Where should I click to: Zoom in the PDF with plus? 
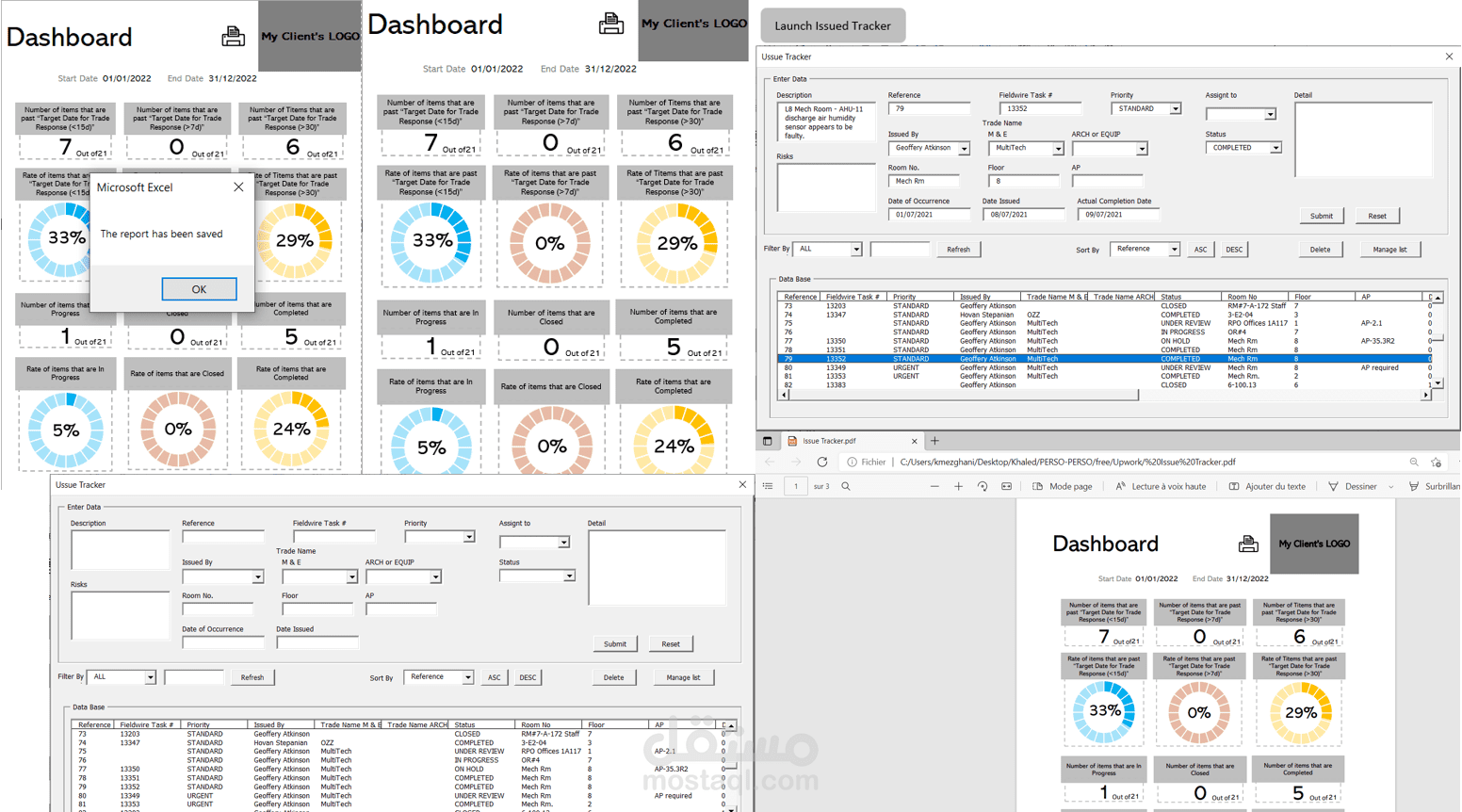pyautogui.click(x=959, y=487)
